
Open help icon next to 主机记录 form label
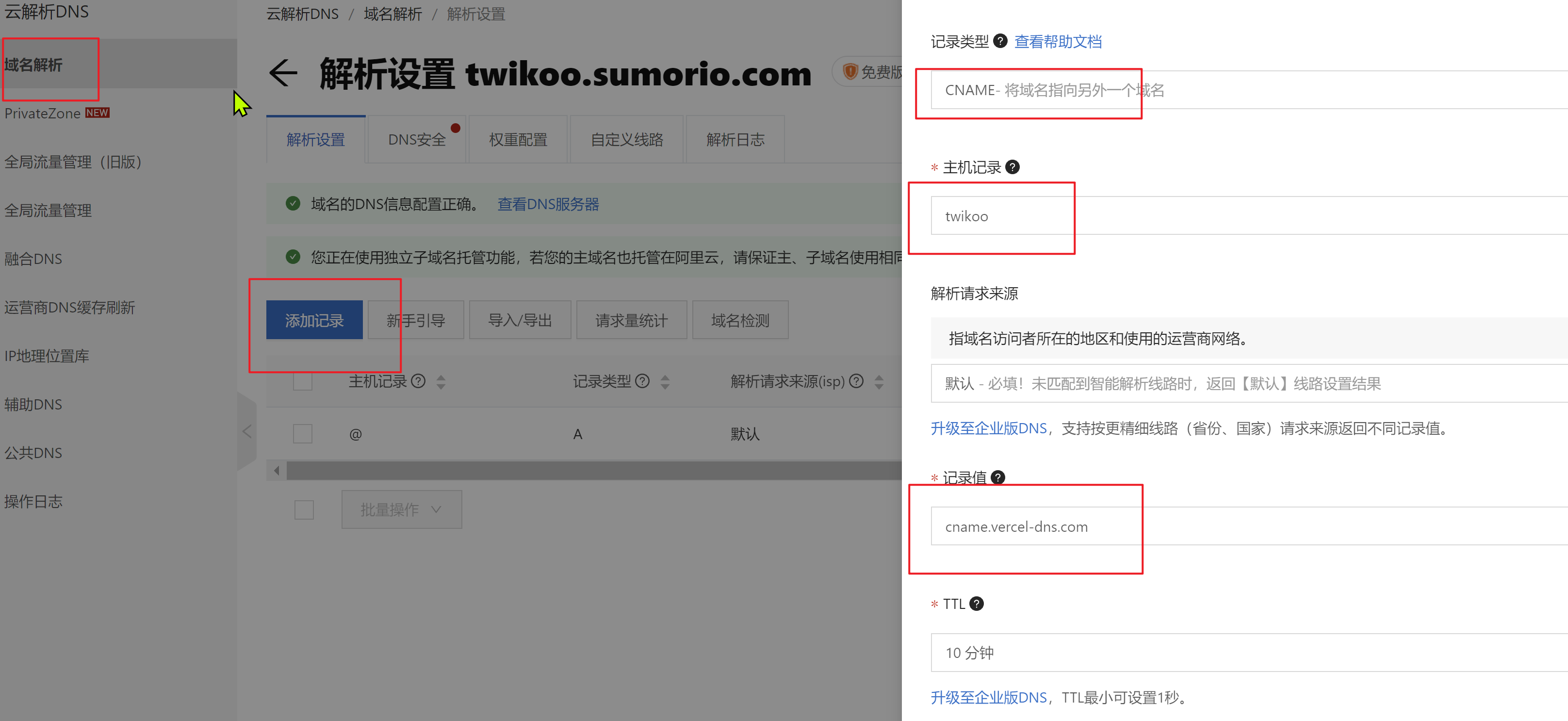(x=1012, y=167)
